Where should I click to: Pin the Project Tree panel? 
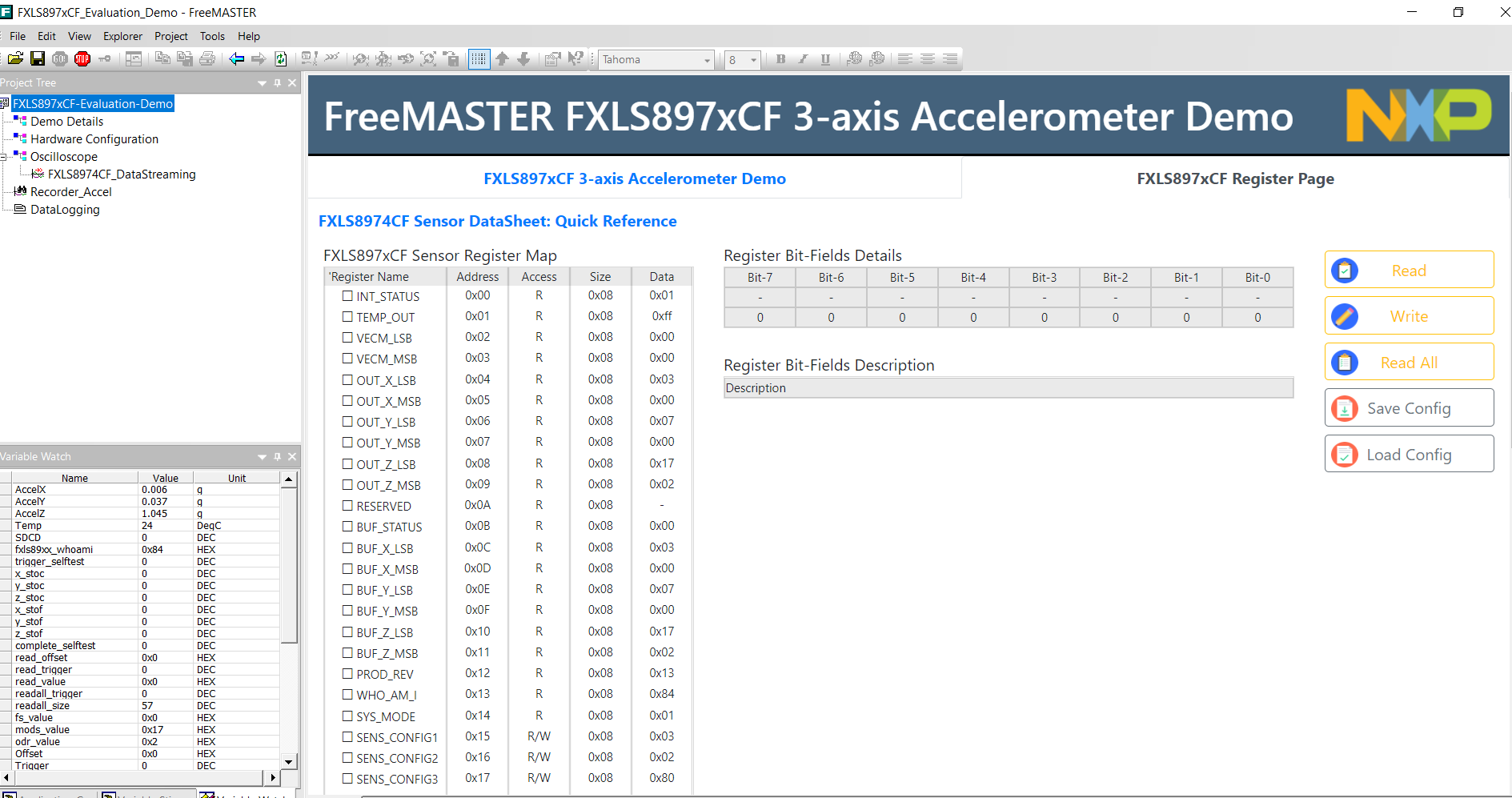point(278,82)
